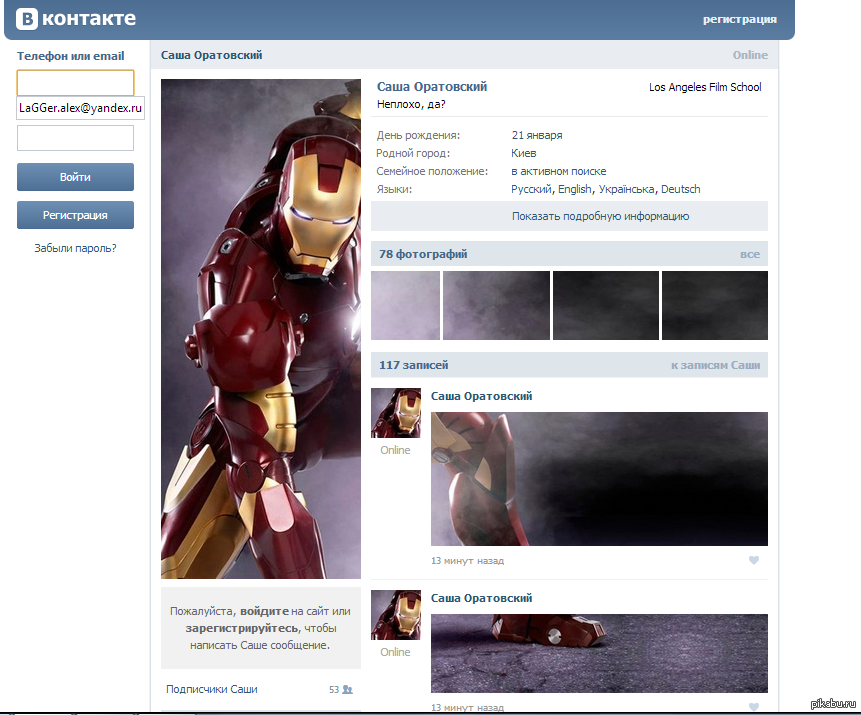Open second post author avatar
This screenshot has width=861, height=715.
click(395, 615)
